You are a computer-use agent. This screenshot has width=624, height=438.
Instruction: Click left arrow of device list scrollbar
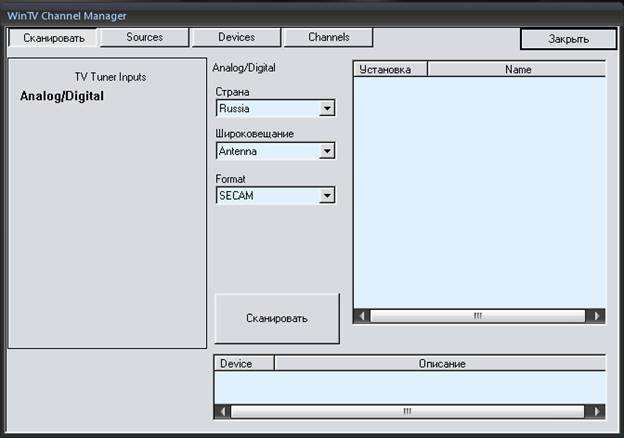click(222, 411)
